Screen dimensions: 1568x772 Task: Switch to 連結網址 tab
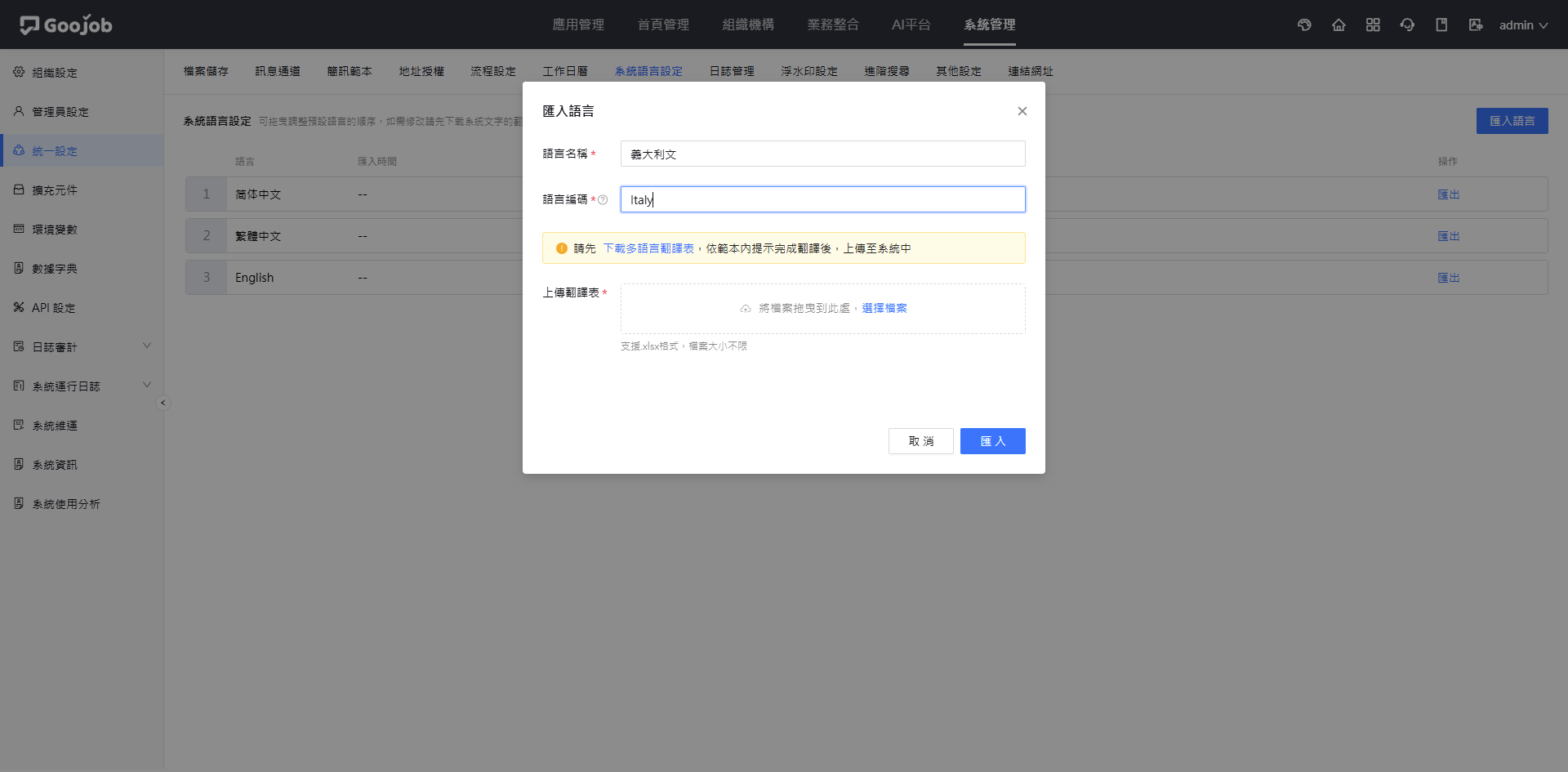point(1031,71)
